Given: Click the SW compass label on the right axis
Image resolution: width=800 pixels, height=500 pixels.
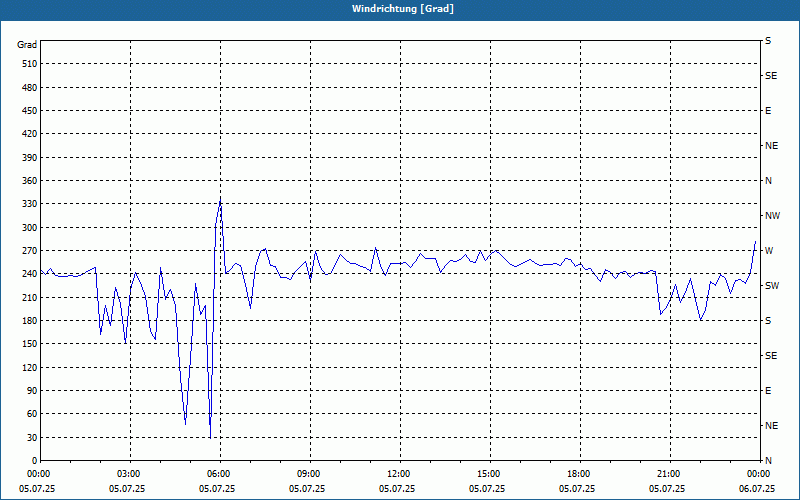Looking at the screenshot, I should point(772,286).
